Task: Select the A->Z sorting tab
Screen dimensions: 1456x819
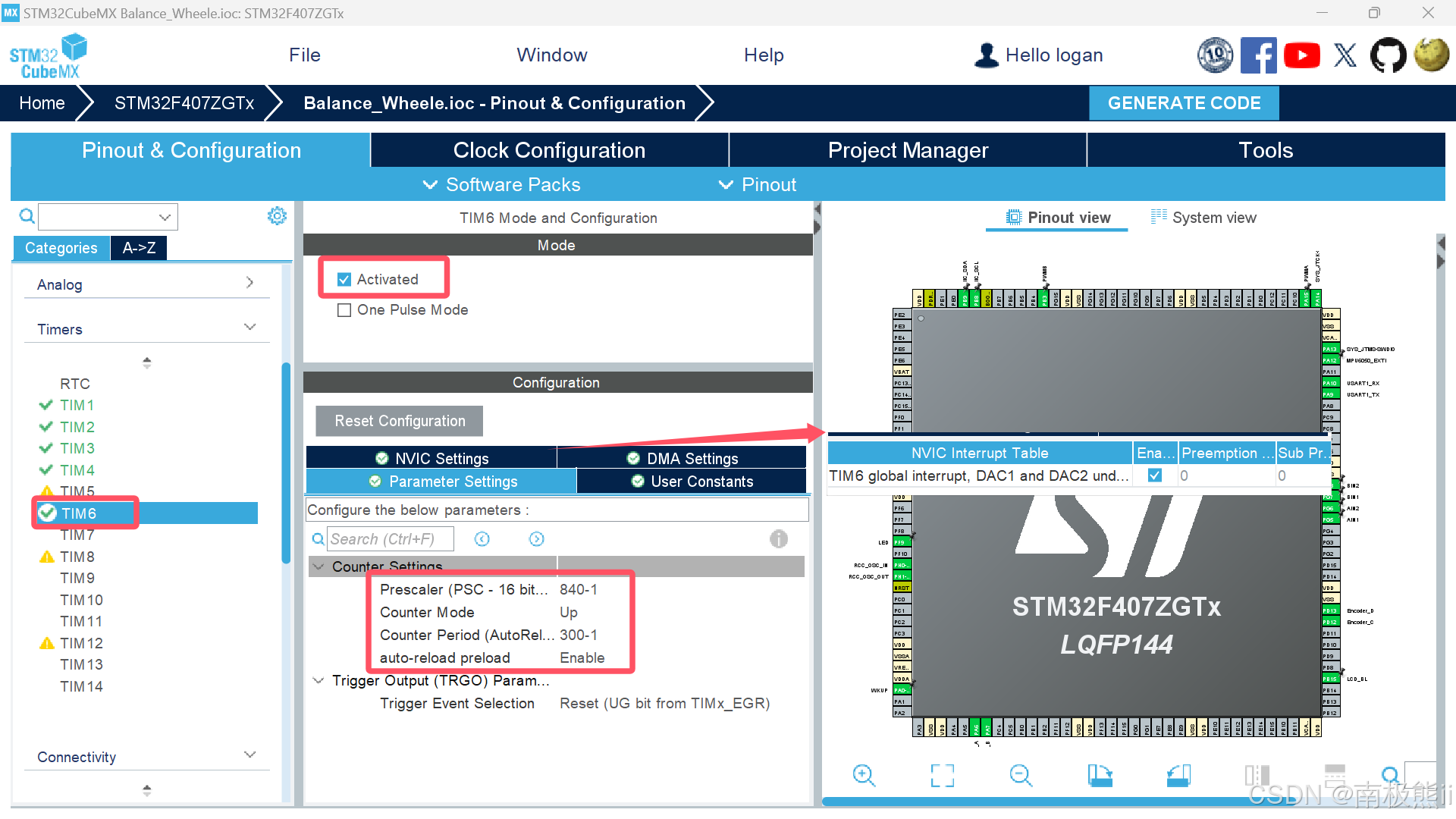Action: (x=139, y=248)
